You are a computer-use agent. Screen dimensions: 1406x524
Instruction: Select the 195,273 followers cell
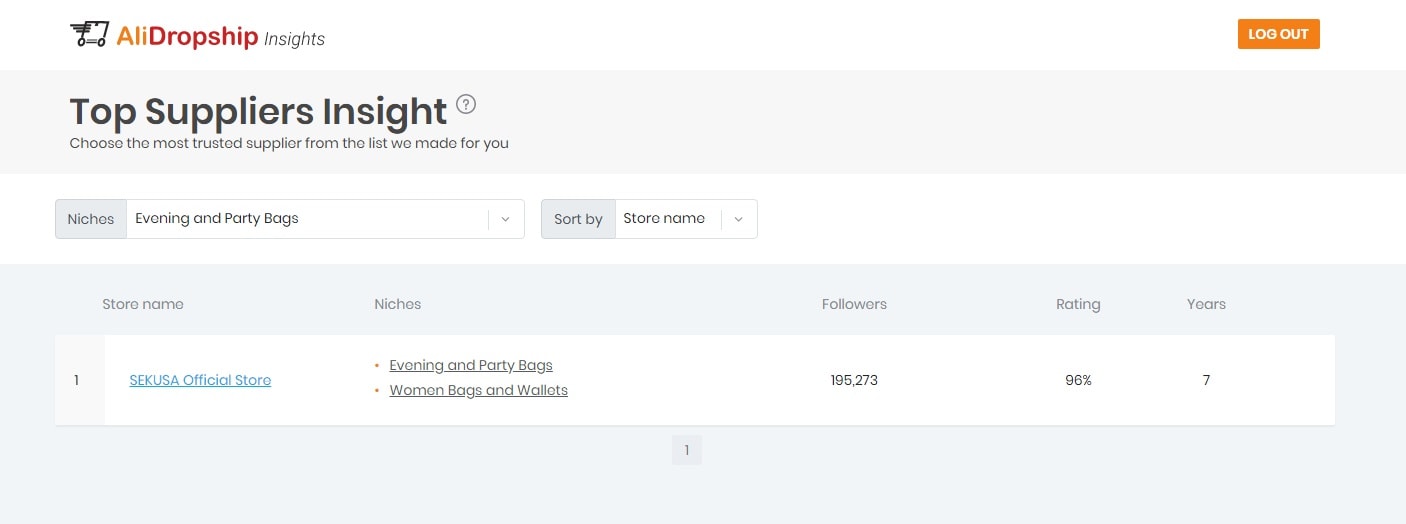click(854, 380)
